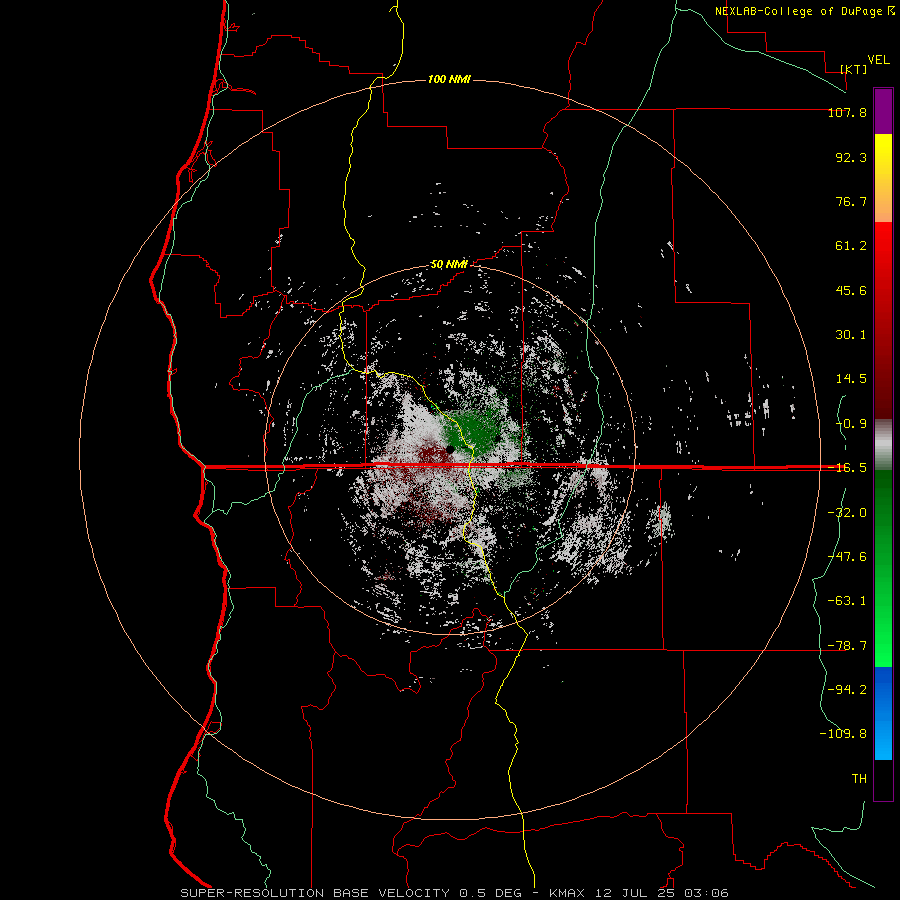Select the -32.0 scale value
This screenshot has width=900, height=900.
coord(847,513)
